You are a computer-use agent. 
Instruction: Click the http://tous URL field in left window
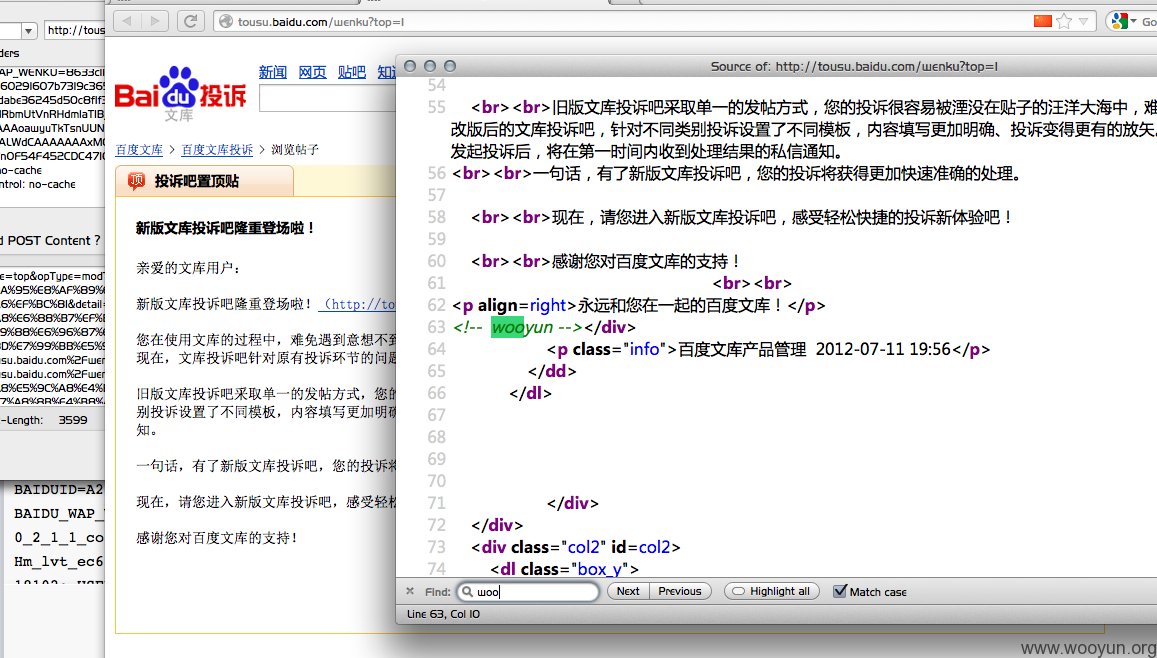click(x=75, y=30)
